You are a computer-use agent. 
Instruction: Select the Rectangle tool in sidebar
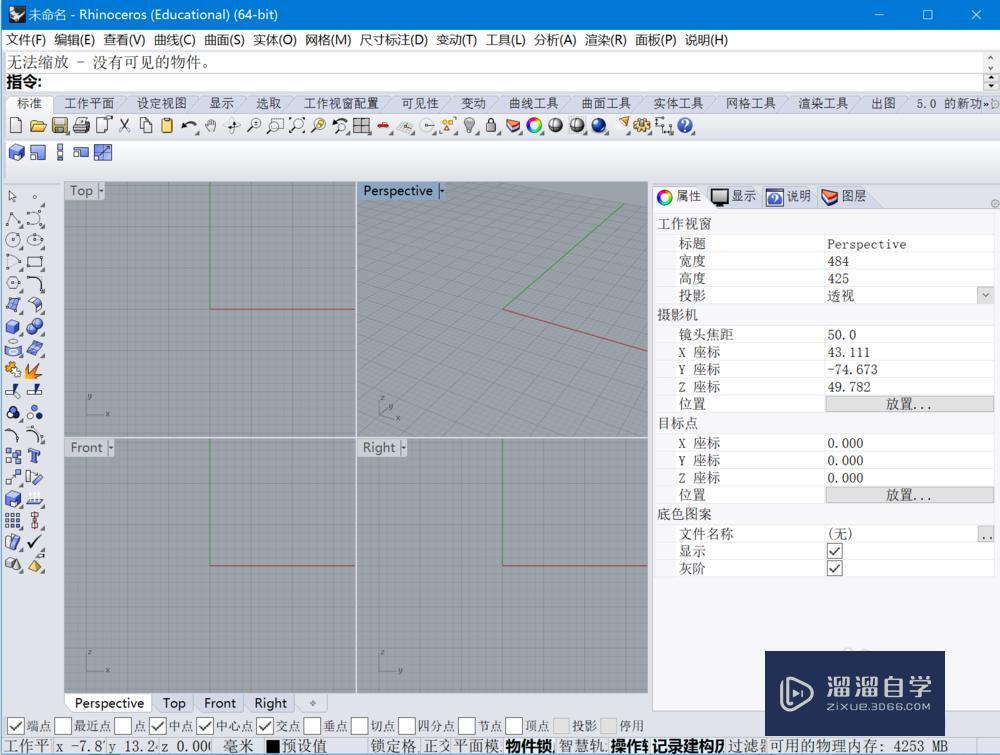coord(35,262)
